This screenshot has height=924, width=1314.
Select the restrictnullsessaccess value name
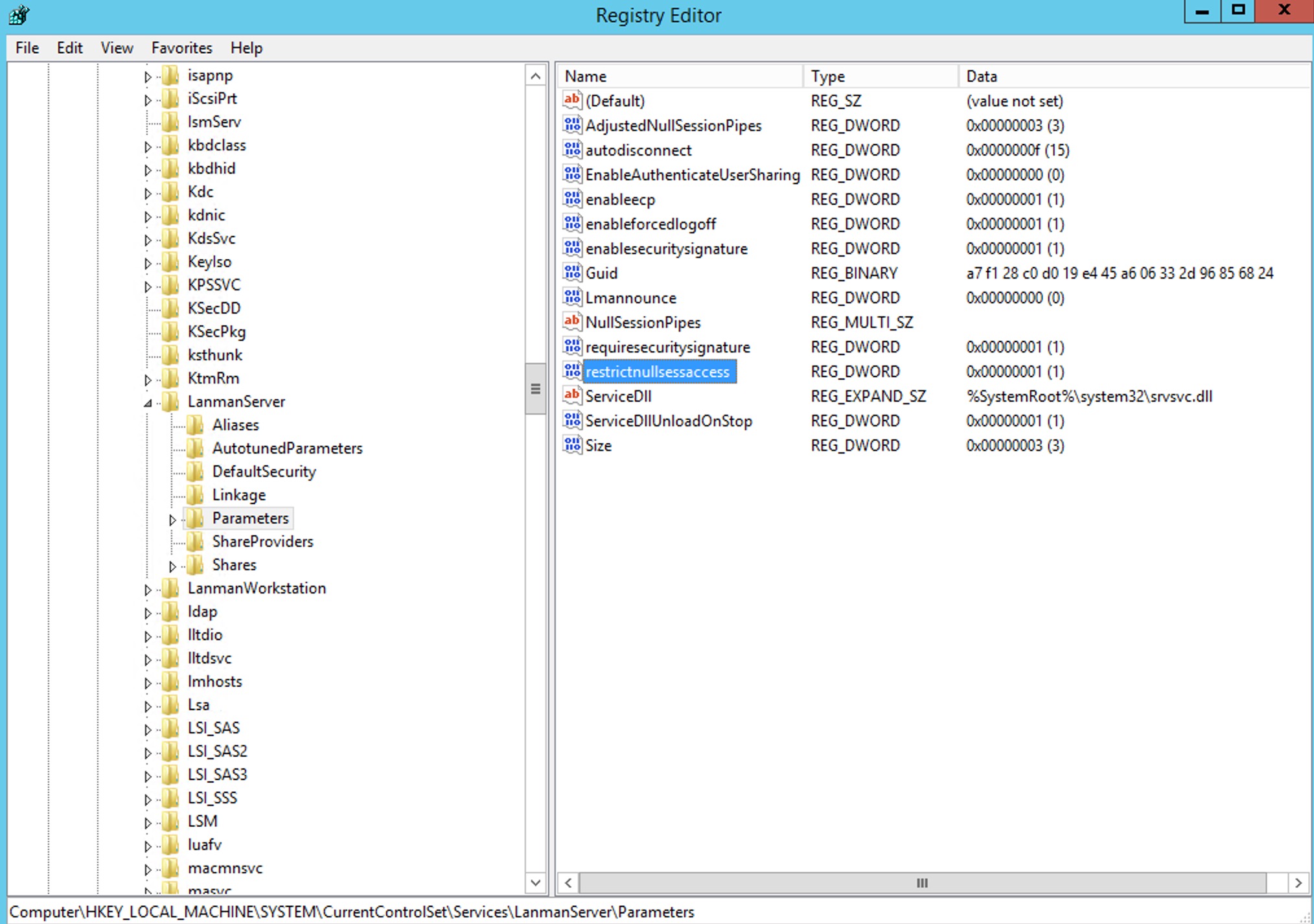coord(660,371)
